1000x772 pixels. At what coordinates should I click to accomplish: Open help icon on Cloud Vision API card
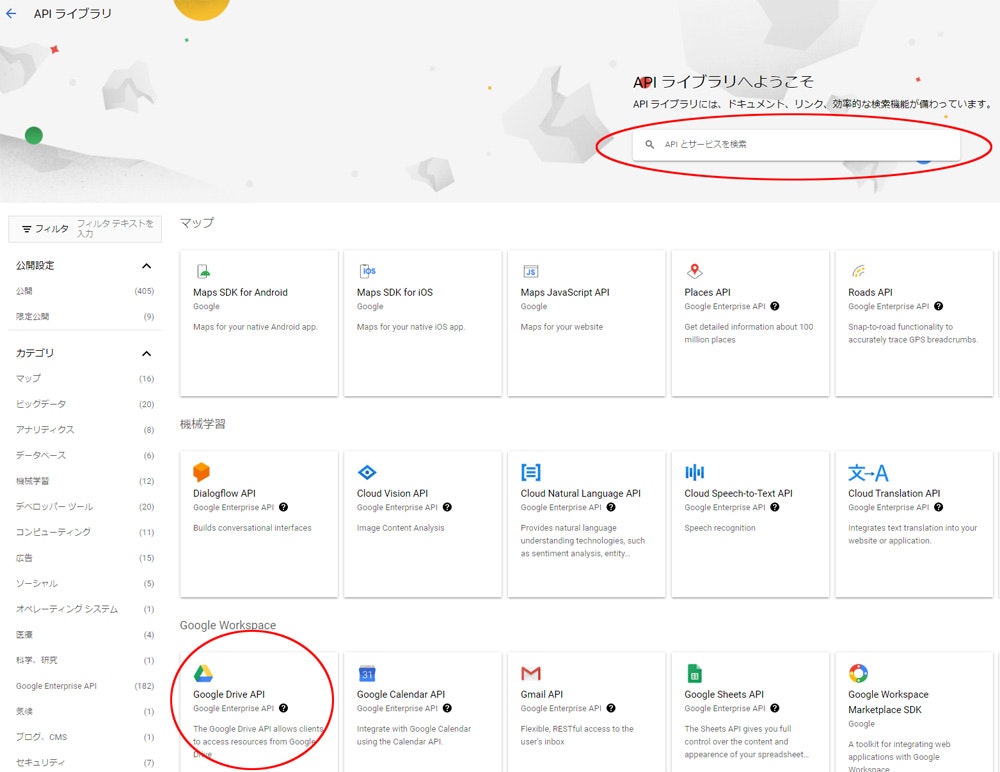[x=447, y=507]
